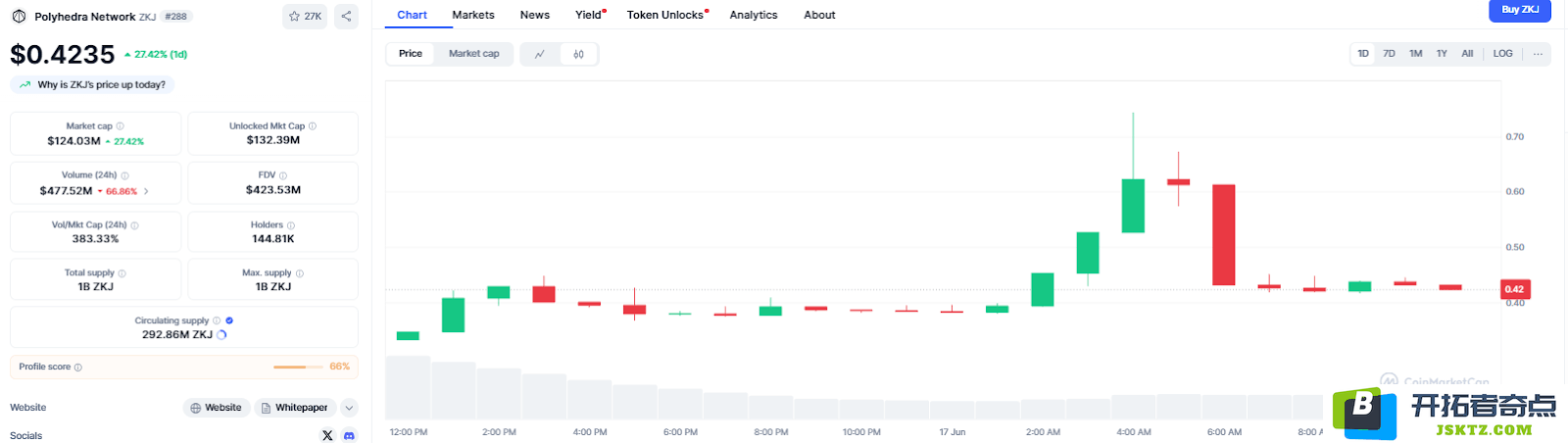Click the $0.4235 price value
The height and width of the screenshot is (443, 1568).
63,55
